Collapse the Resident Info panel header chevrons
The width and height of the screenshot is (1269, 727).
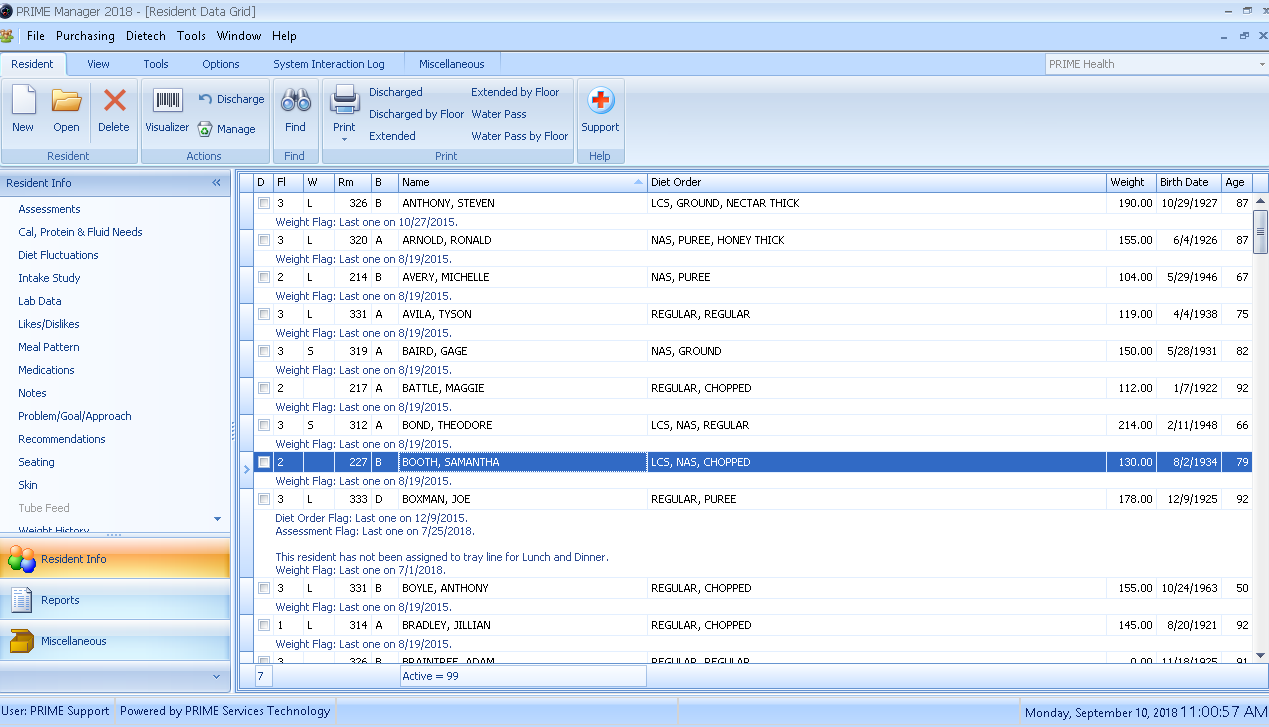(x=216, y=183)
